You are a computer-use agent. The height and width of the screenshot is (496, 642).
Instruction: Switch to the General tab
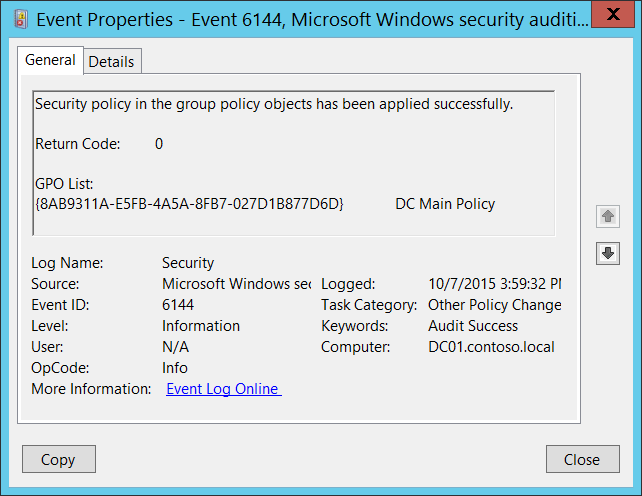pos(50,60)
